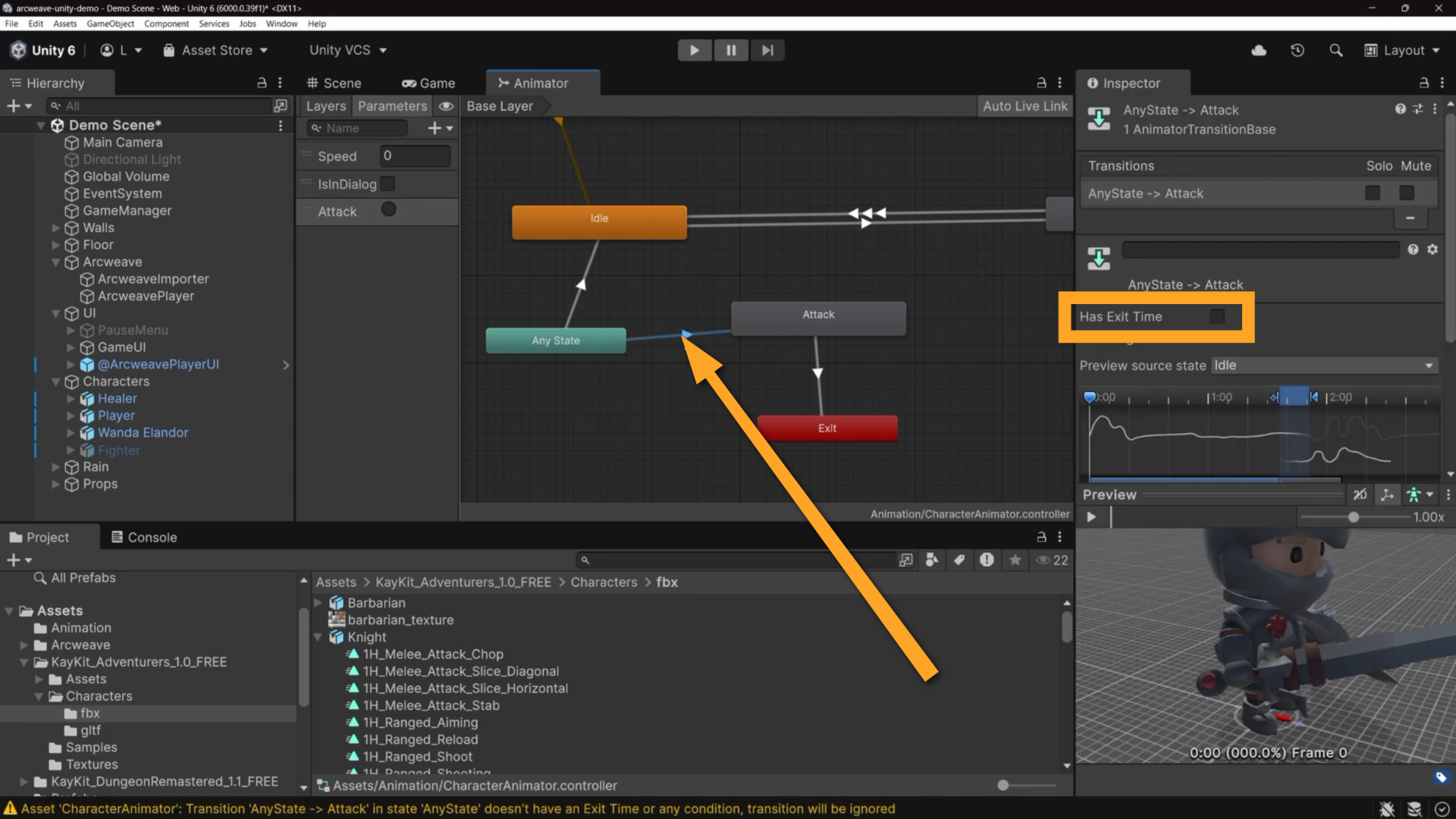Enable the IsInDialog checkbox
Image resolution: width=1456 pixels, height=819 pixels.
point(388,184)
